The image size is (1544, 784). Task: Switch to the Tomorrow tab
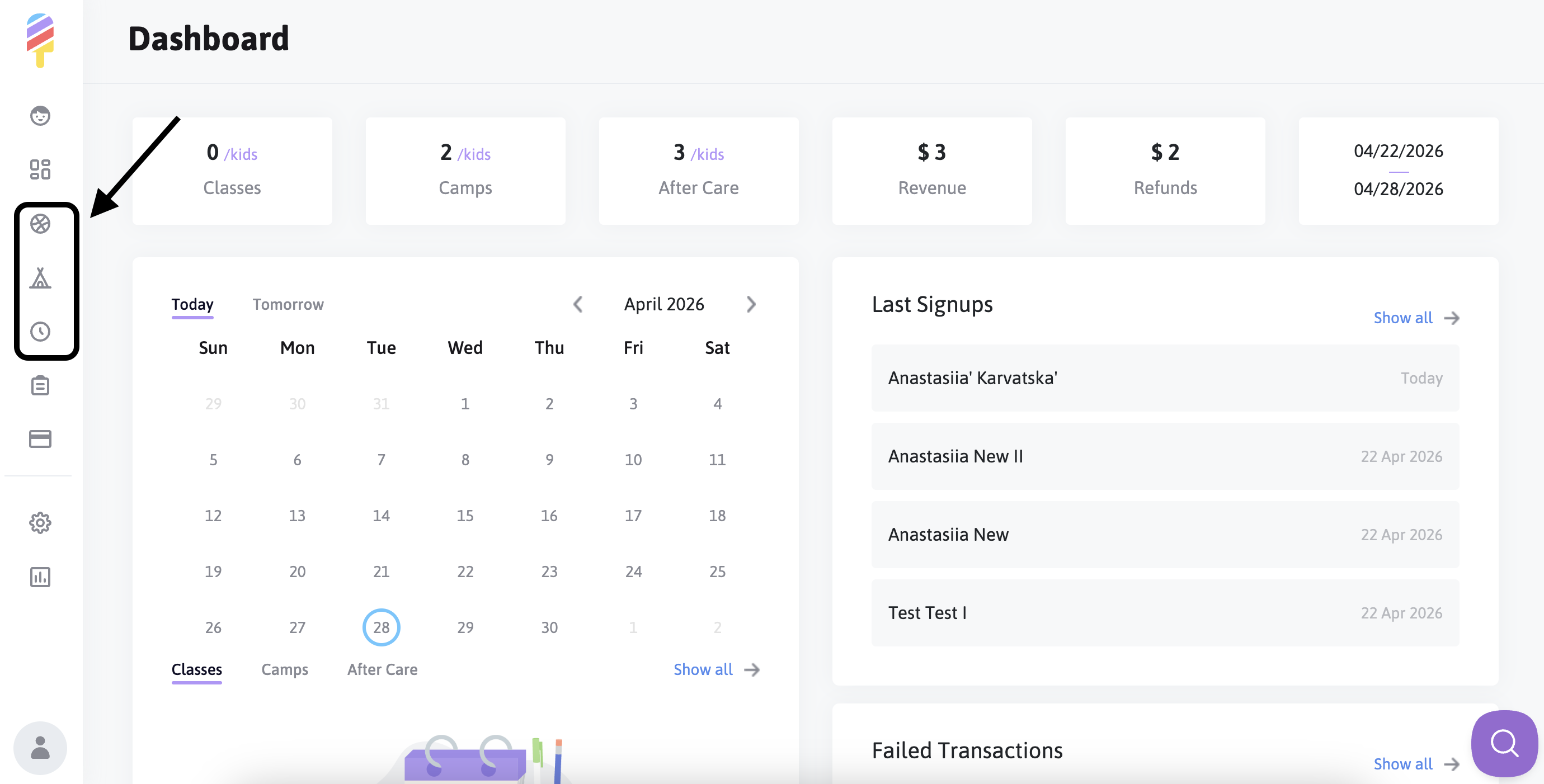288,304
